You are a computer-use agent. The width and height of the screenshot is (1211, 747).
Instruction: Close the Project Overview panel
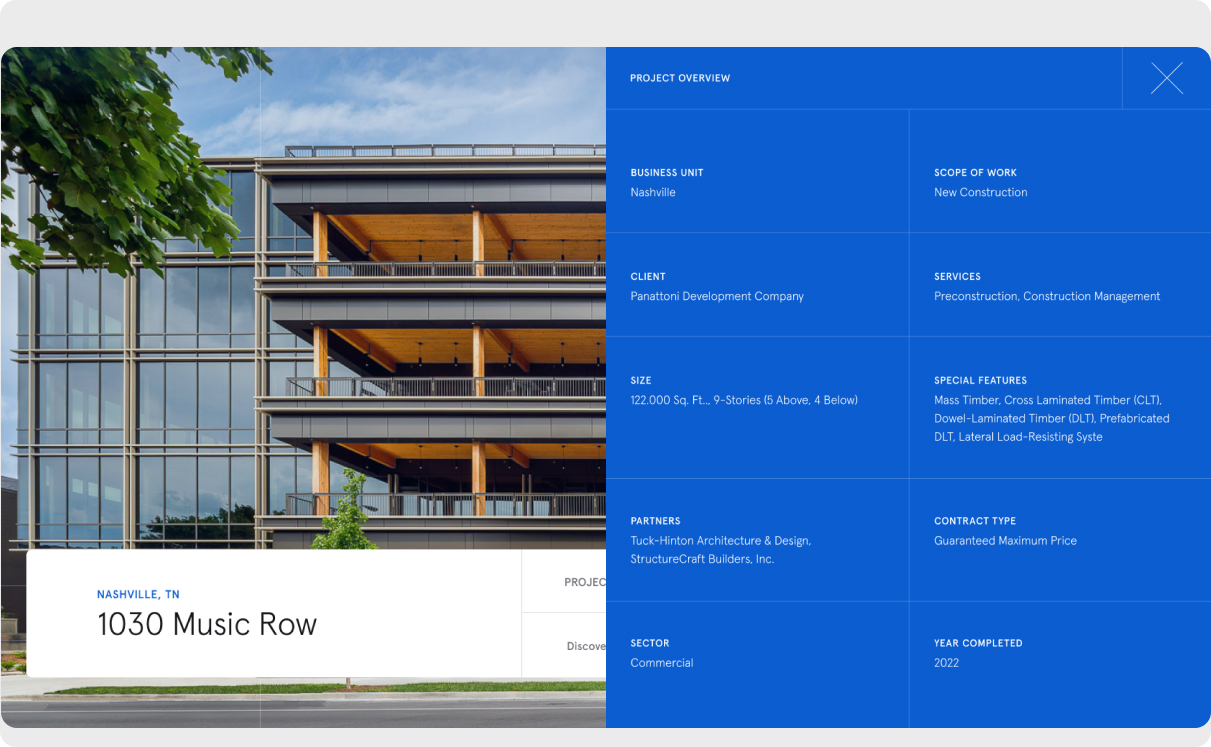point(1166,78)
